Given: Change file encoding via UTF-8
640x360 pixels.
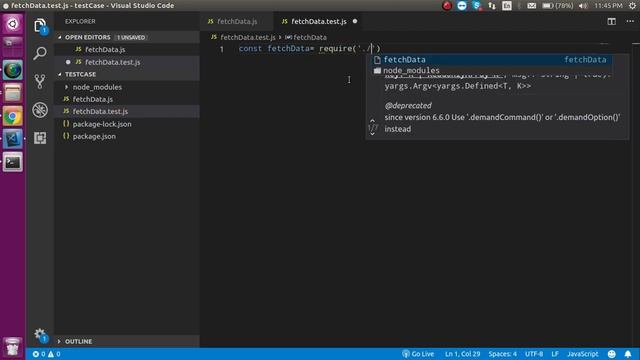Looking at the screenshot, I should [534, 354].
